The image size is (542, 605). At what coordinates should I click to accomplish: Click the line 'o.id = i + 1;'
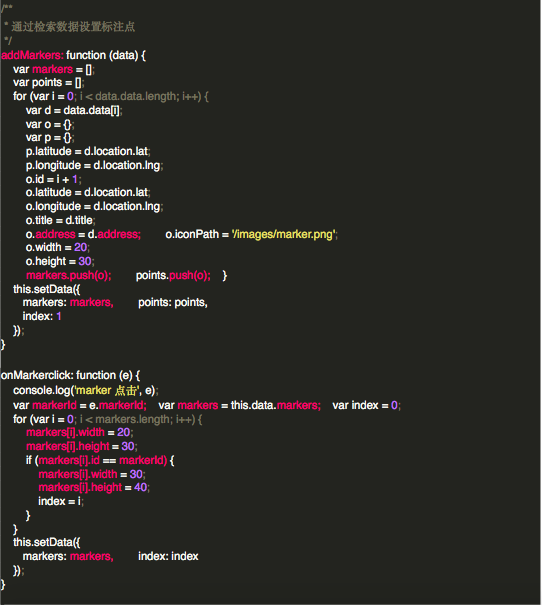pyautogui.click(x=53, y=179)
